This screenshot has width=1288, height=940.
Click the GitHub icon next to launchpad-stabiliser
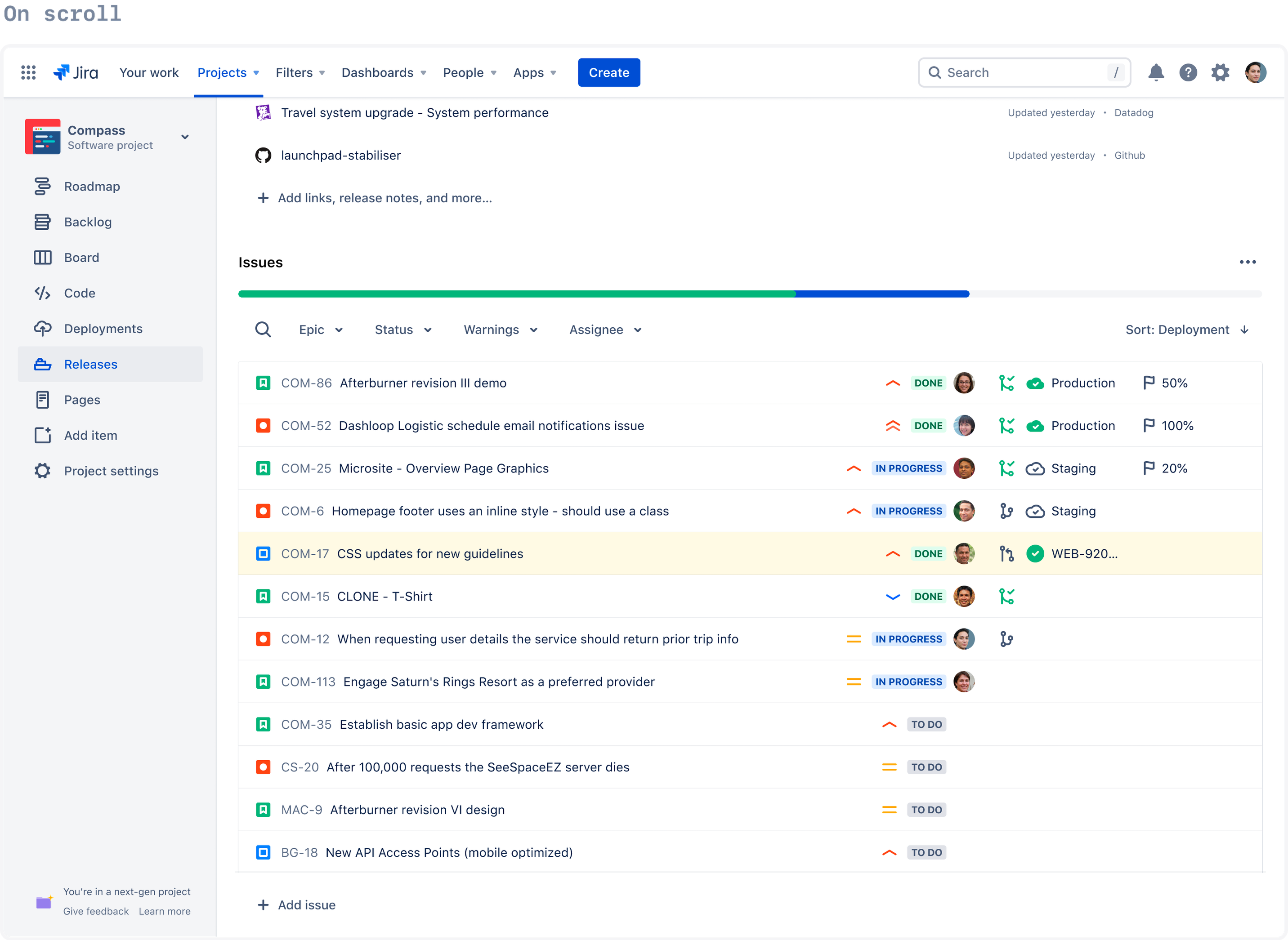pyautogui.click(x=263, y=155)
